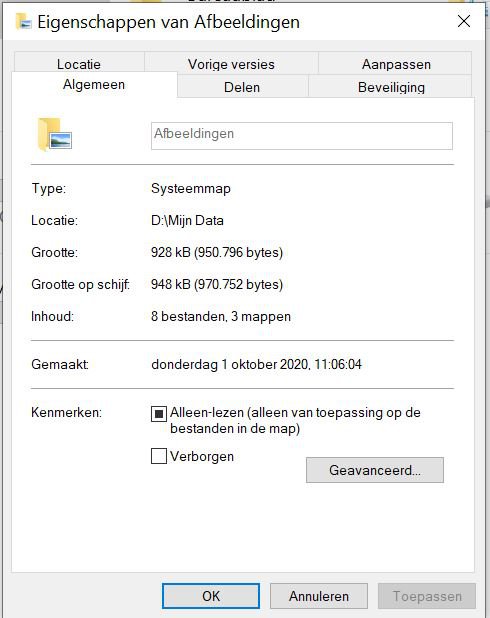Click the Toepassen button
490x618 pixels.
pyautogui.click(x=427, y=596)
